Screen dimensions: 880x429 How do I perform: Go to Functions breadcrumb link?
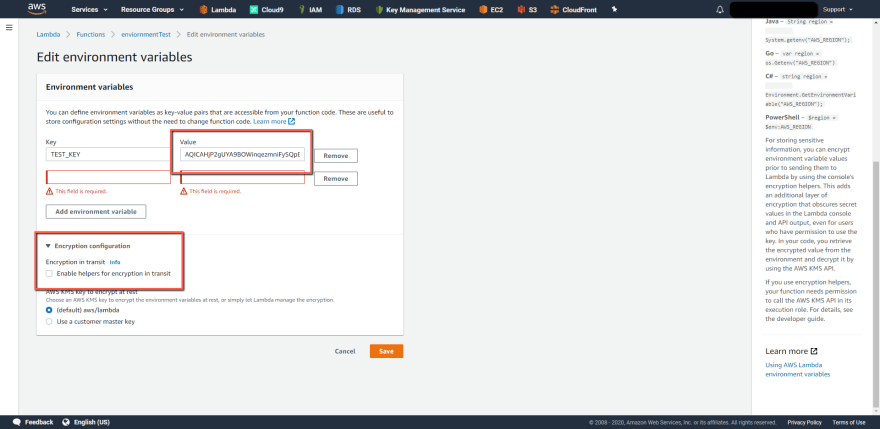click(90, 34)
